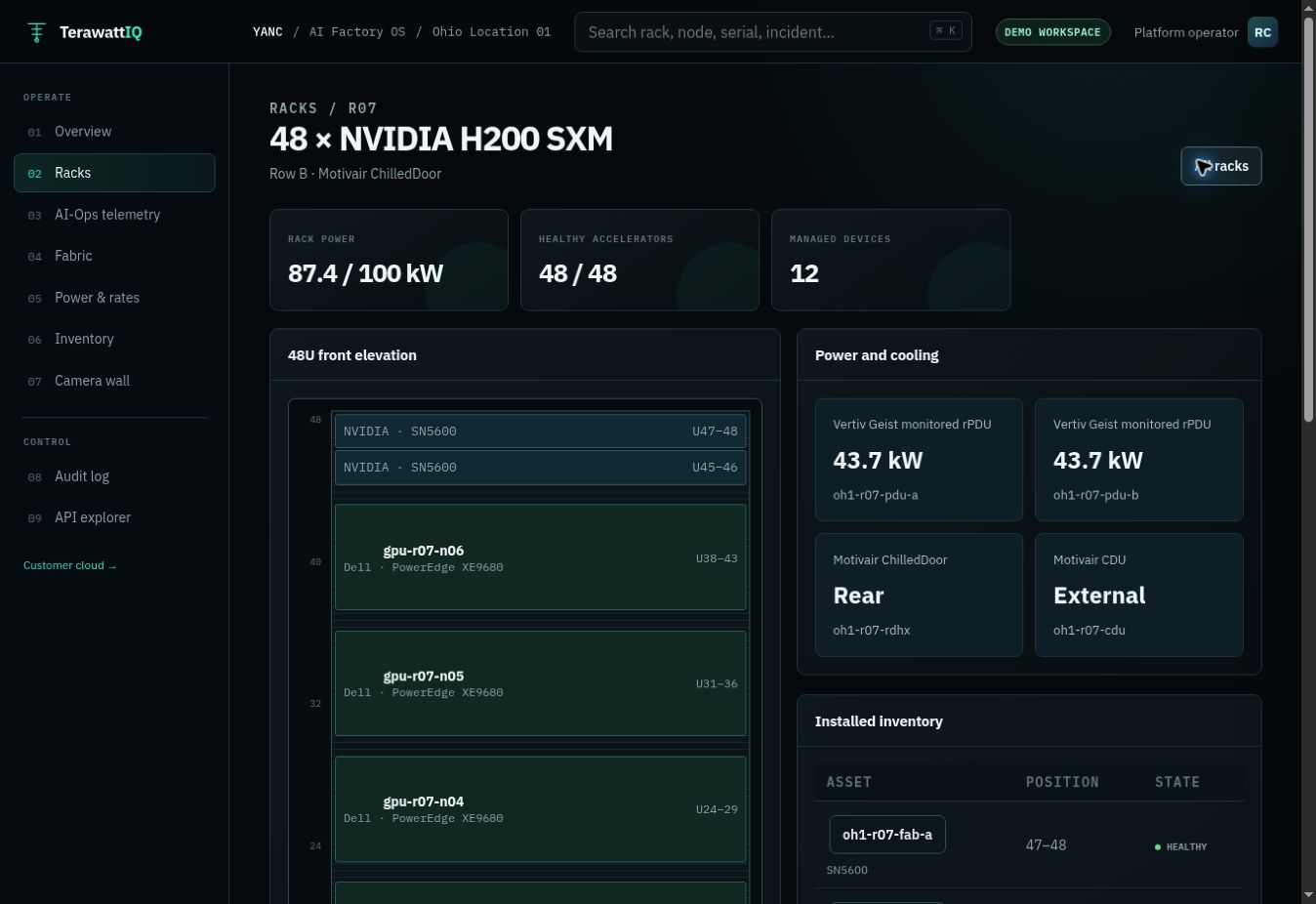Click the U31–36 position label
The width and height of the screenshot is (1316, 904).
tap(717, 684)
